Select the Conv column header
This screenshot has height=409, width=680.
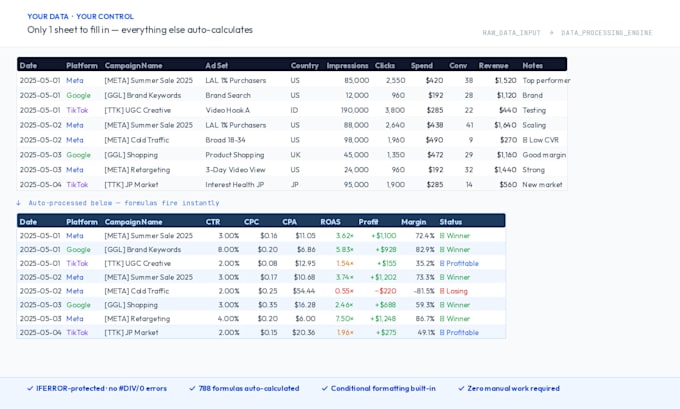click(458, 65)
